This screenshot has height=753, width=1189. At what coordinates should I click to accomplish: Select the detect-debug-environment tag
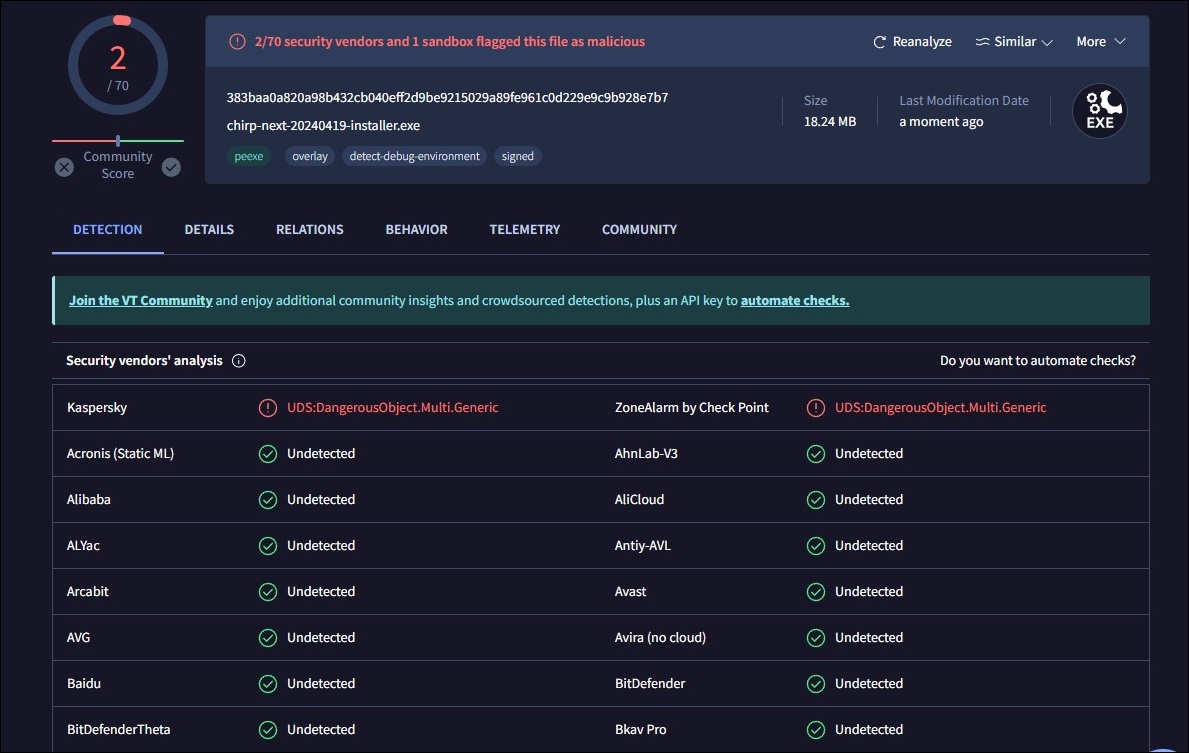(415, 156)
